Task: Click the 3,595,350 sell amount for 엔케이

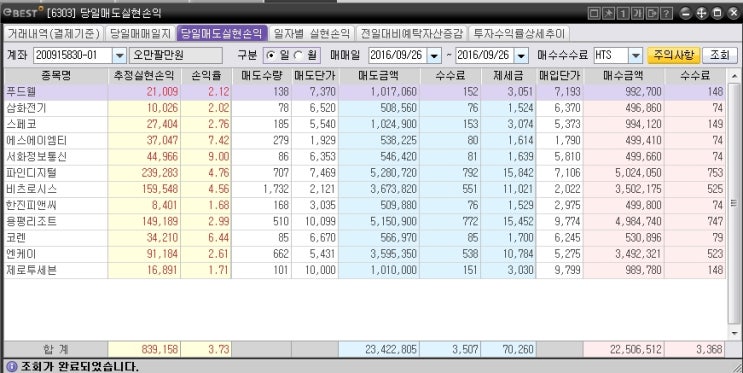Action: click(x=393, y=254)
